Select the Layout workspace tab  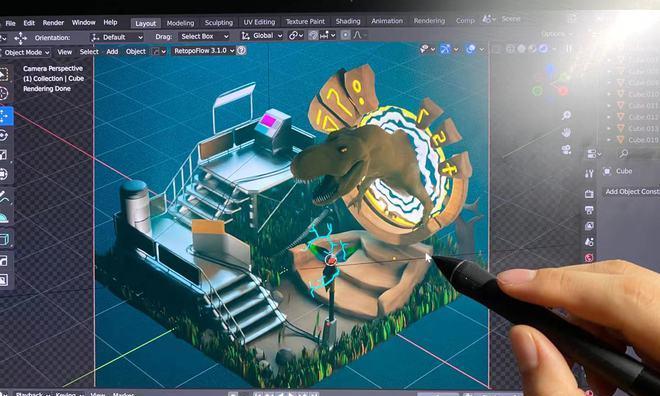click(x=146, y=24)
